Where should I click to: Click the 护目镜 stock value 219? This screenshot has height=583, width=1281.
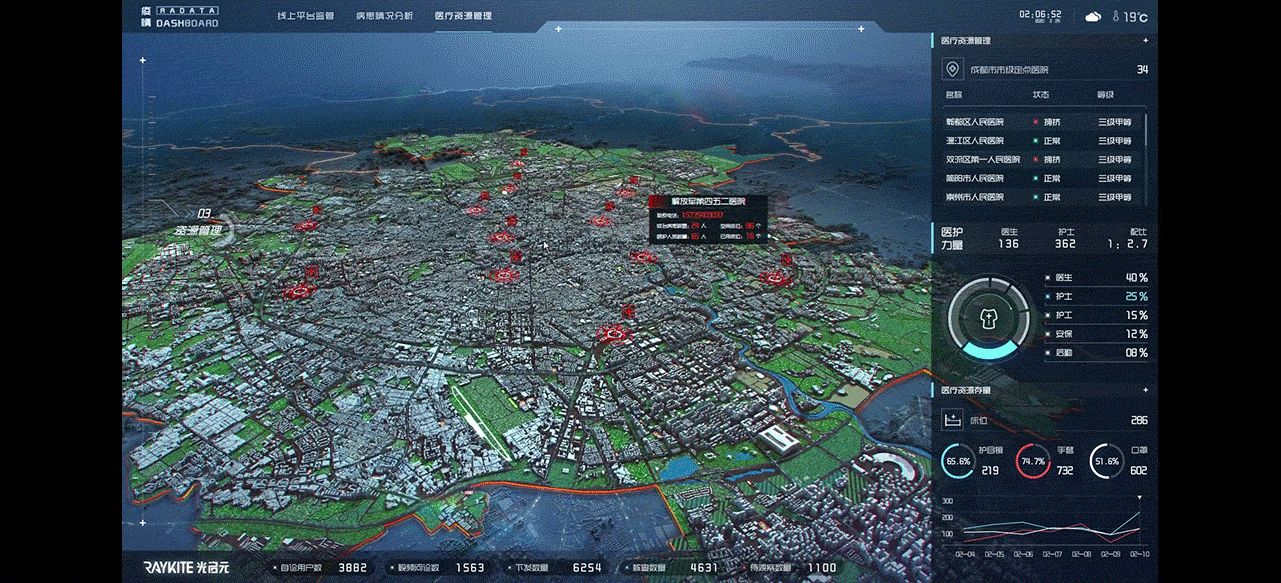(x=990, y=470)
